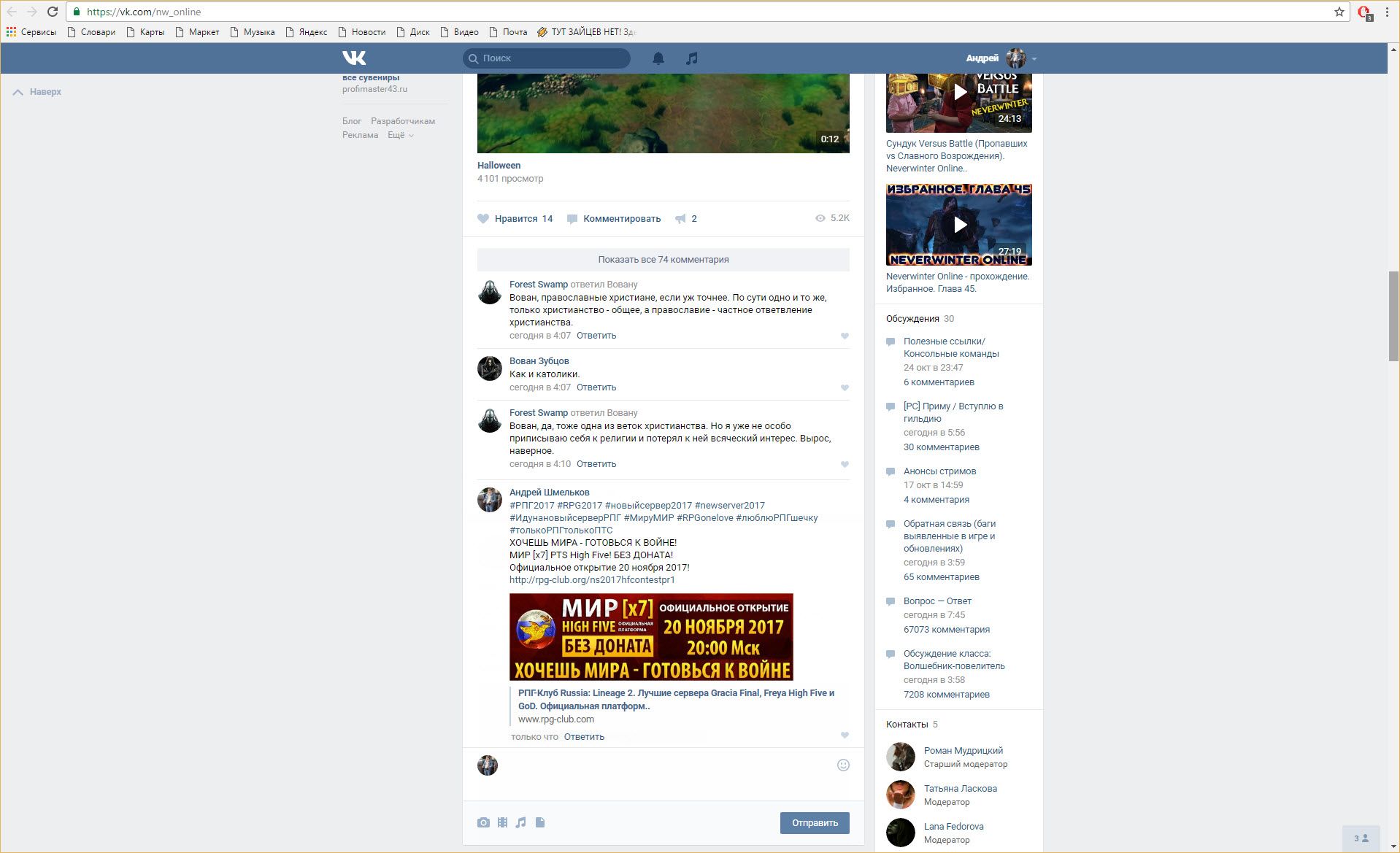The height and width of the screenshot is (853, 1400).
Task: Attach a document using the file icon
Action: 540,822
